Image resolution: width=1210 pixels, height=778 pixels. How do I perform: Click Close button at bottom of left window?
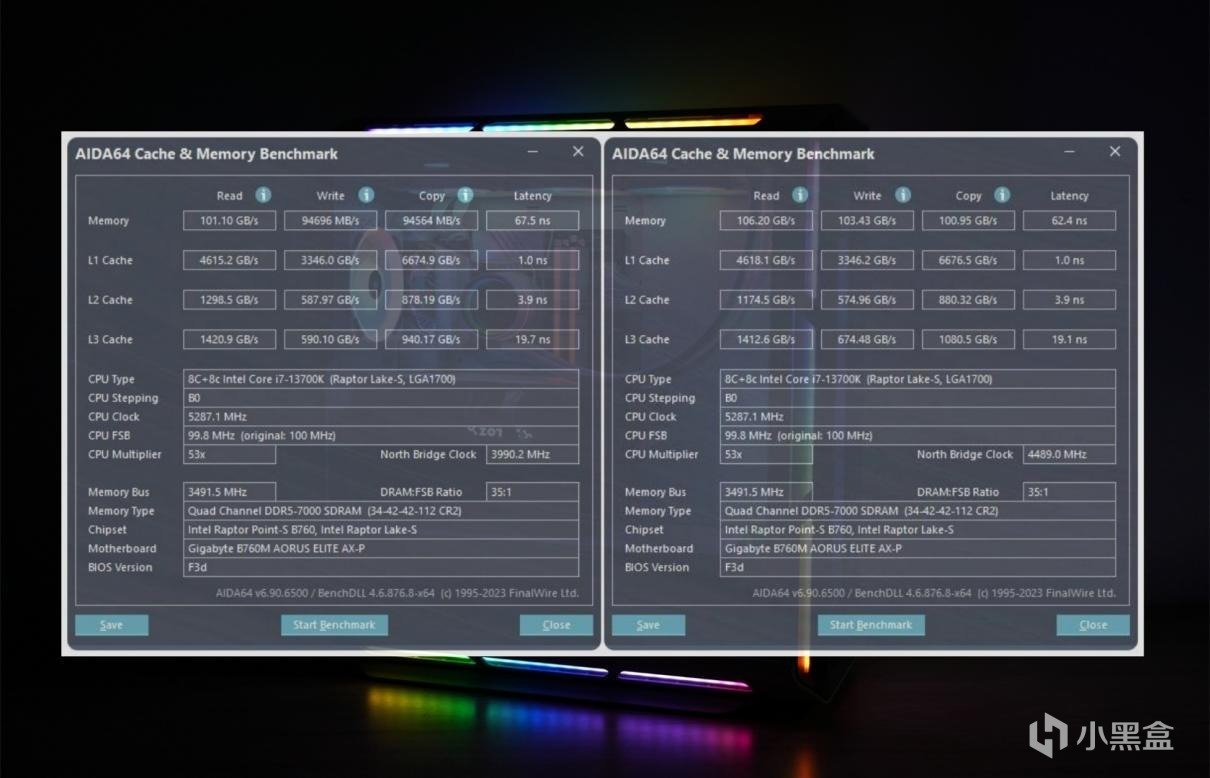pyautogui.click(x=556, y=625)
